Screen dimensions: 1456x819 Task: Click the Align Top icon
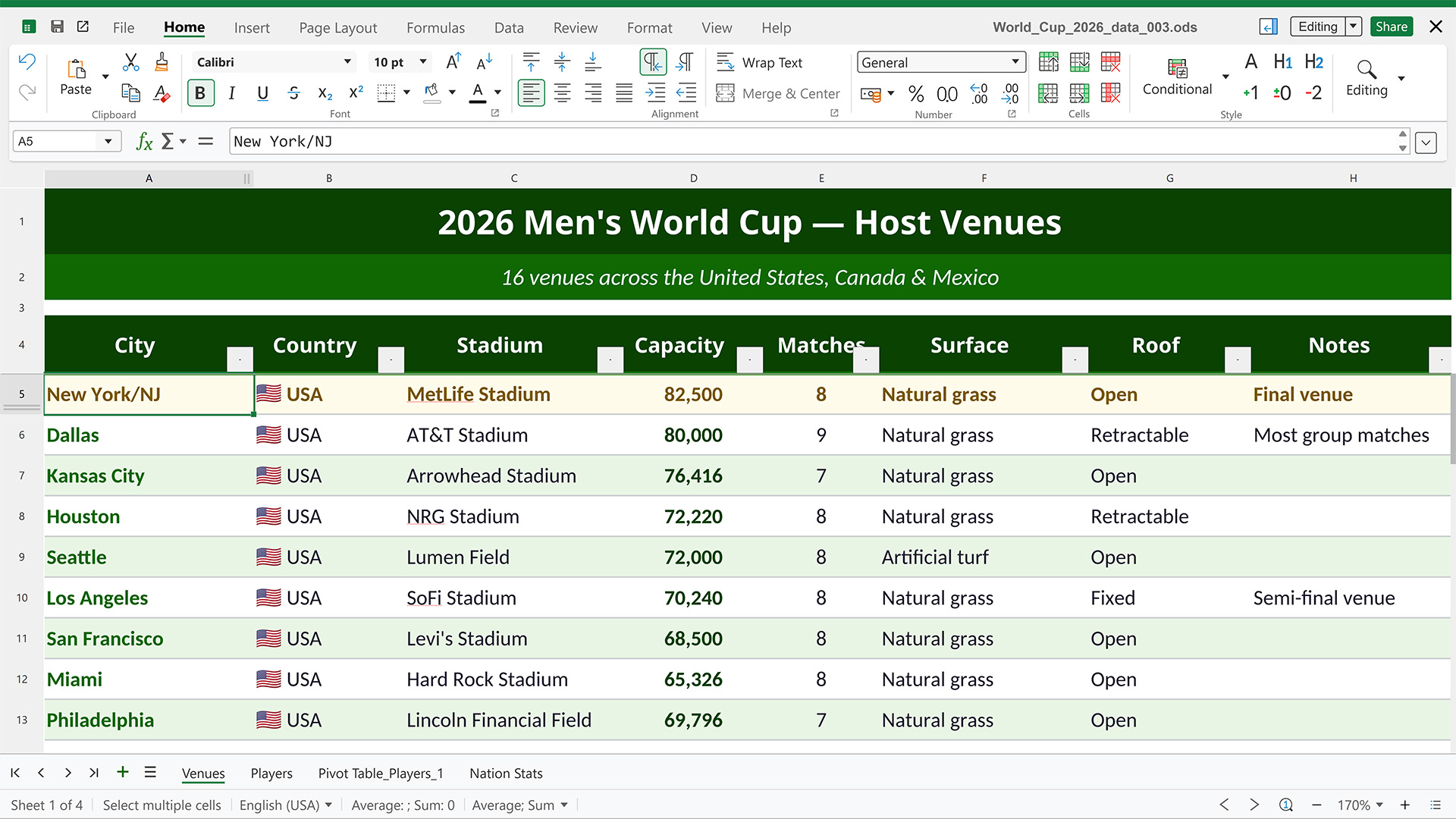click(532, 62)
